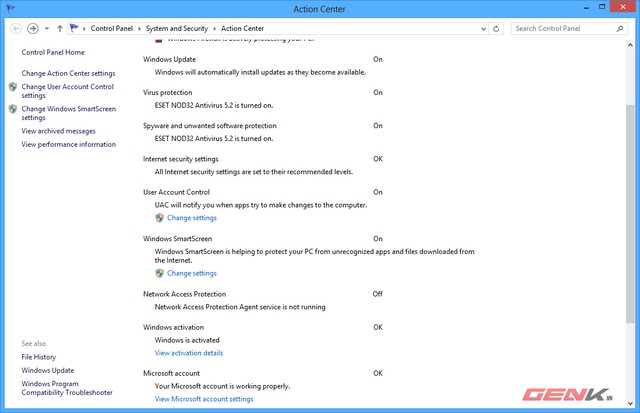Click the Action Center title bar flag icon

(11, 8)
